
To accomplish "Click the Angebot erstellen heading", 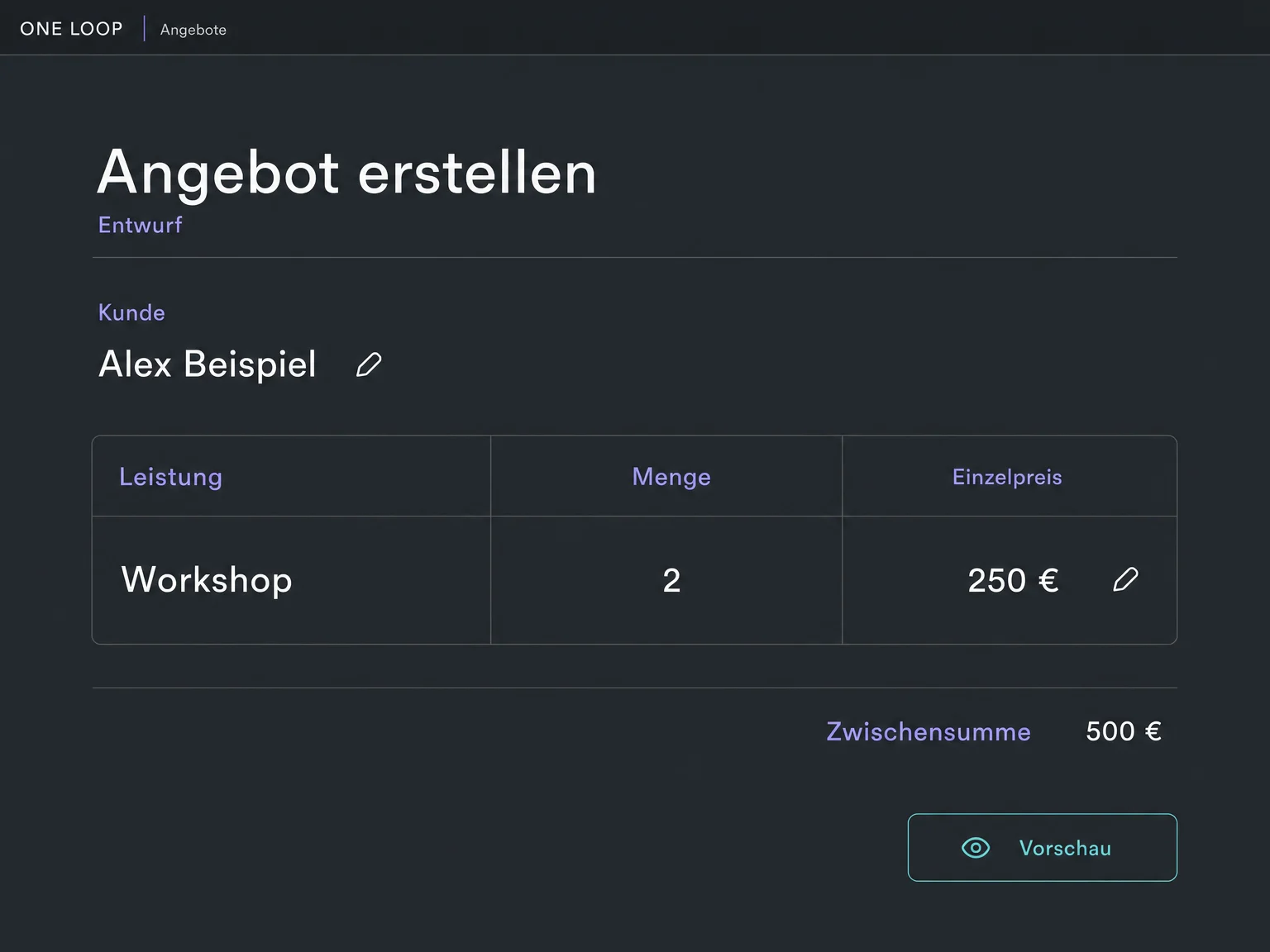I will click(346, 173).
